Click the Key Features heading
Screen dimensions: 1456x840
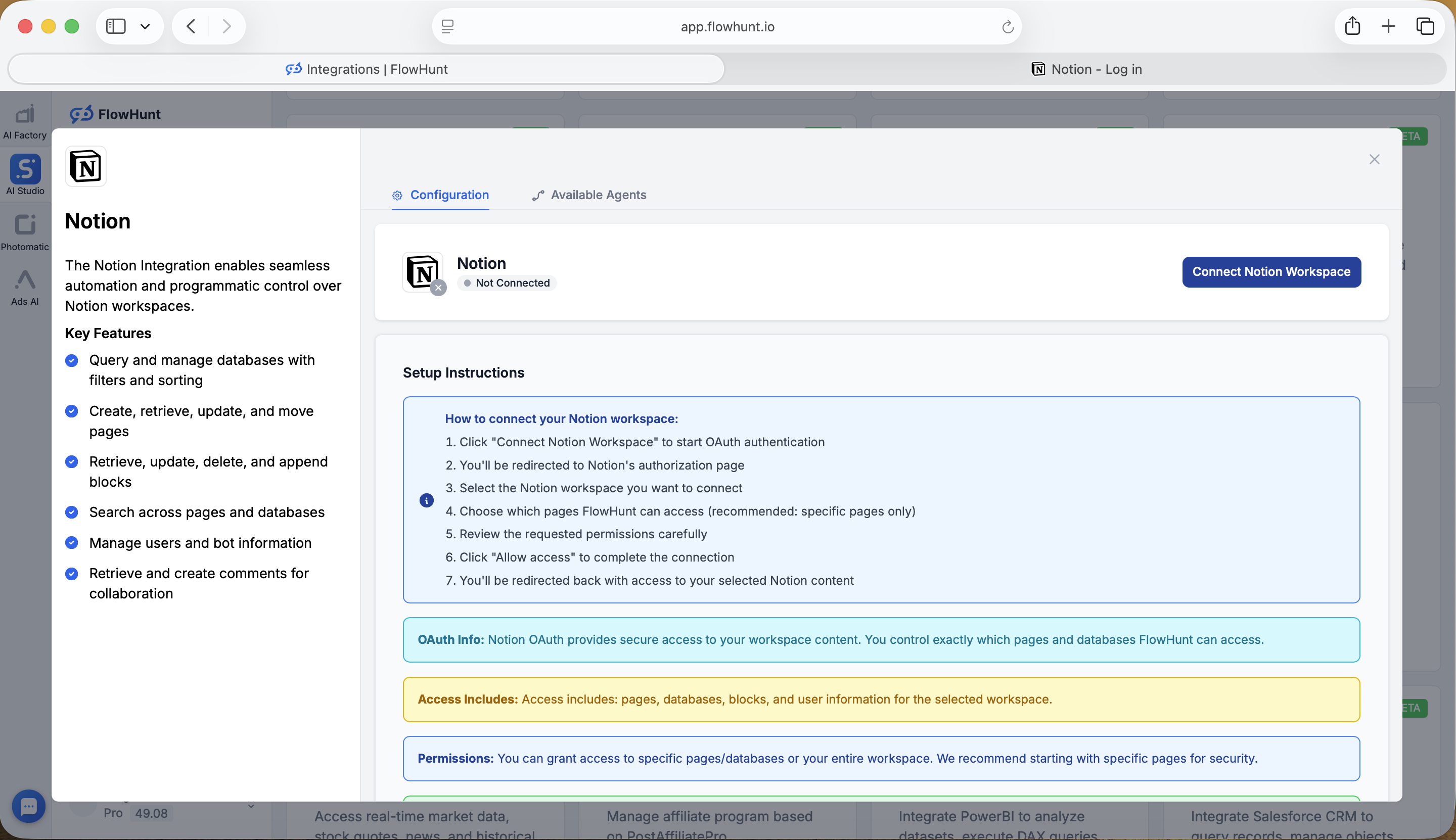click(x=108, y=334)
